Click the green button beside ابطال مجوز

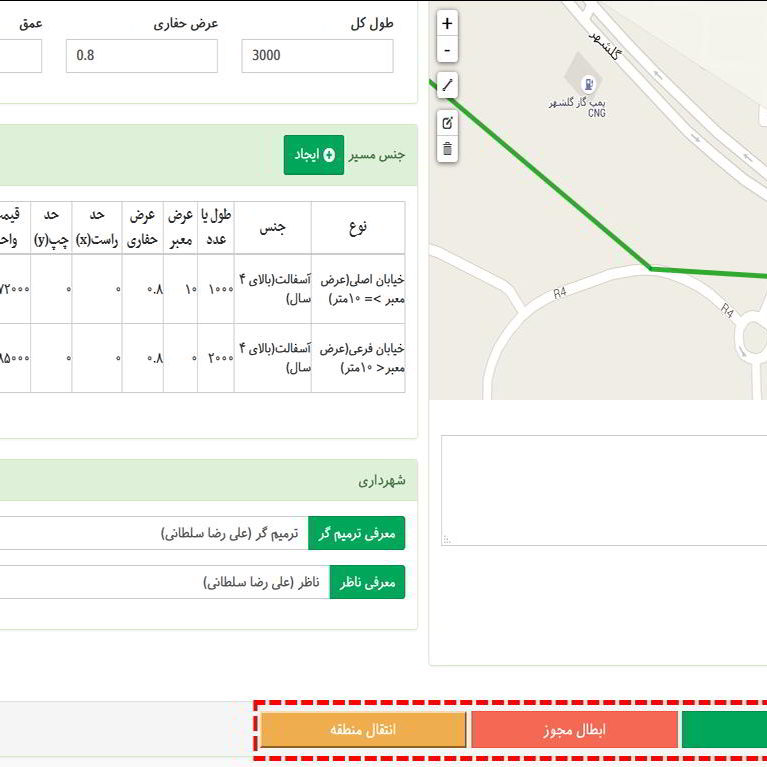coord(724,729)
